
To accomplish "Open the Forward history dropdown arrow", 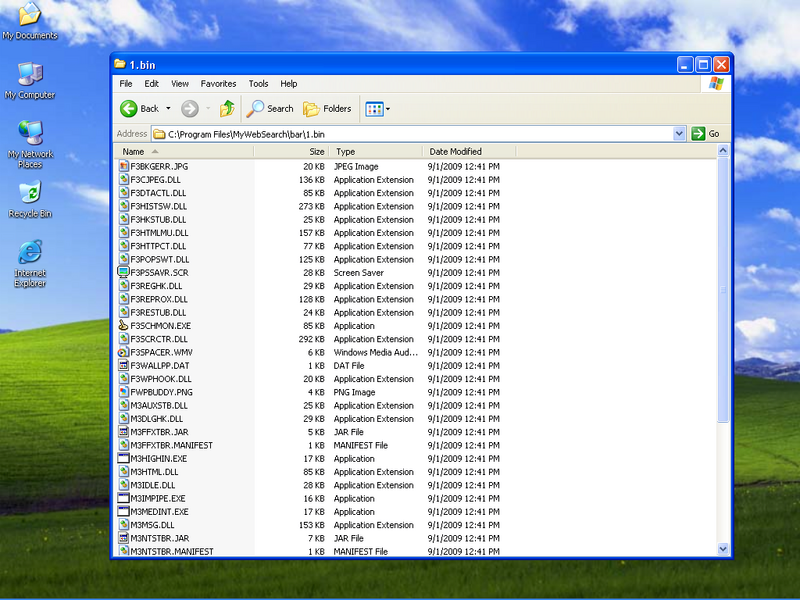I will pyautogui.click(x=208, y=109).
